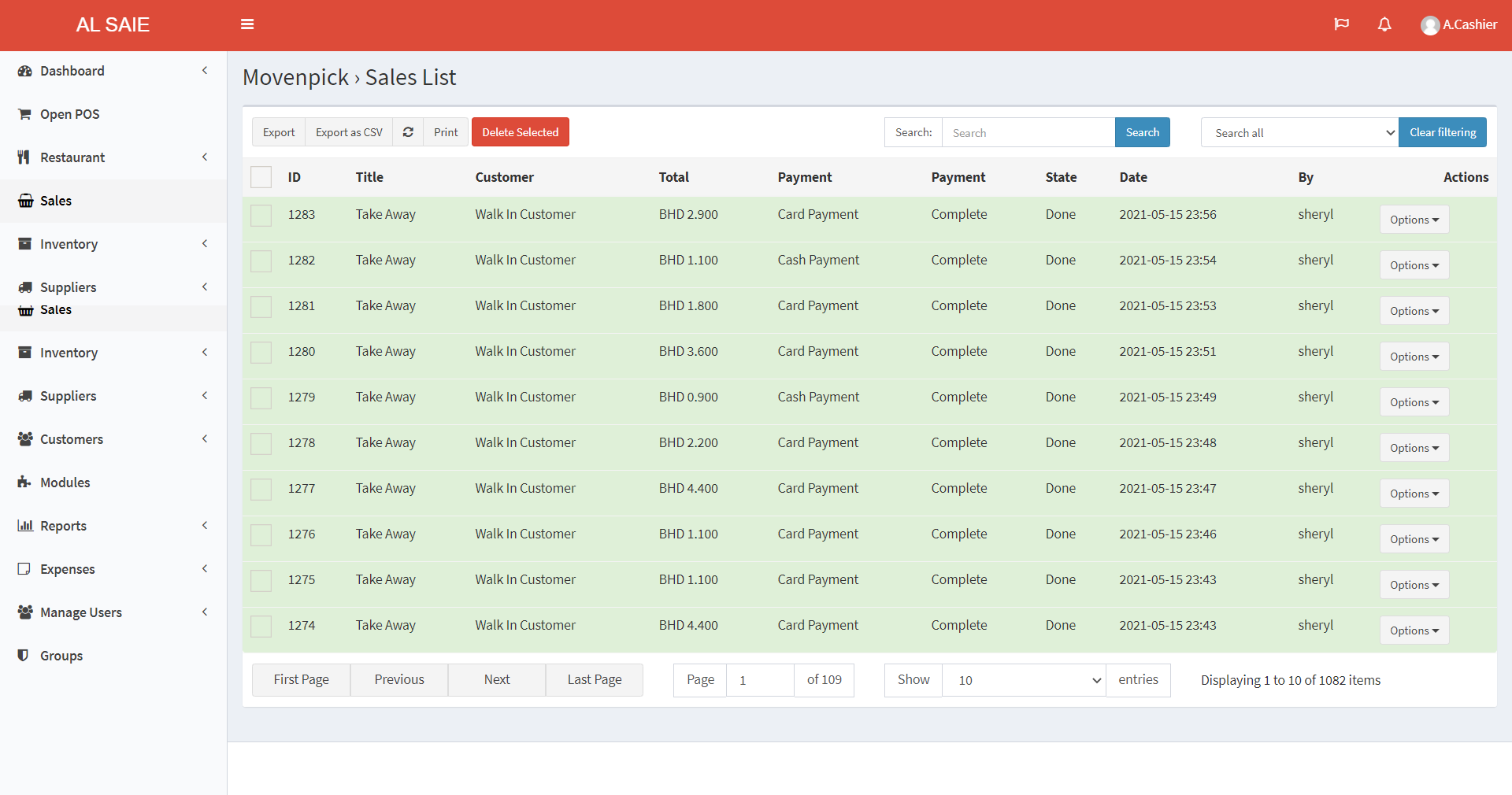Click the Page number input field
The image size is (1512, 795).
(760, 680)
